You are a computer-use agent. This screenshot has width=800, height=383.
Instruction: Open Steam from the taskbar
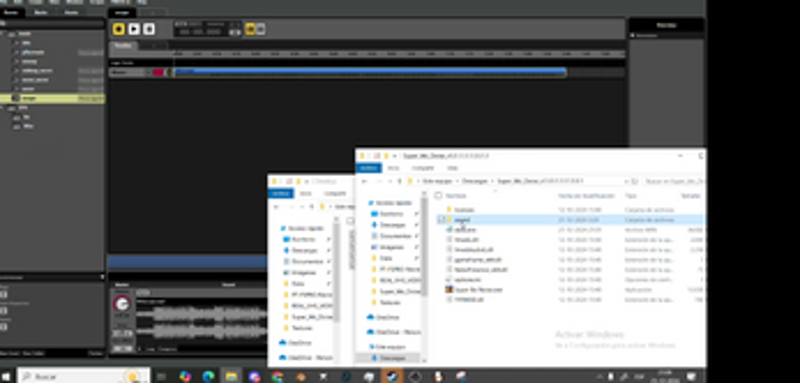(x=392, y=376)
